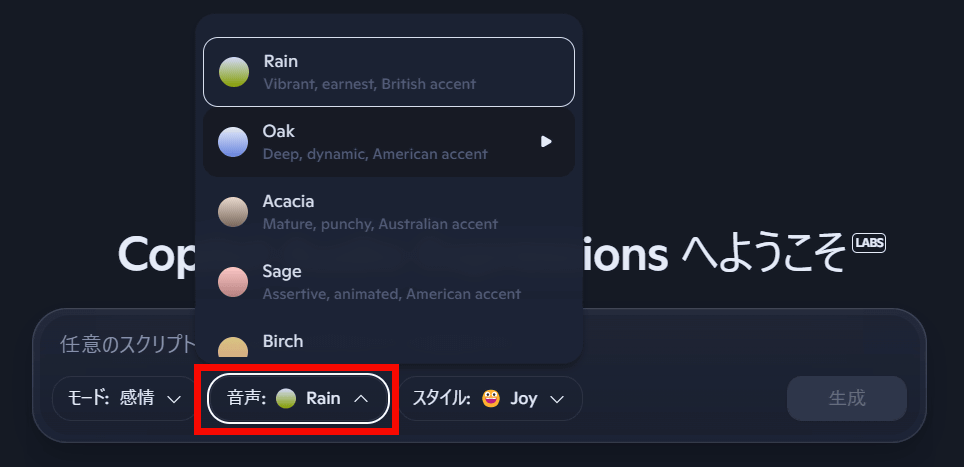Select Rain voice option in list
The image size is (964, 467).
click(388, 72)
